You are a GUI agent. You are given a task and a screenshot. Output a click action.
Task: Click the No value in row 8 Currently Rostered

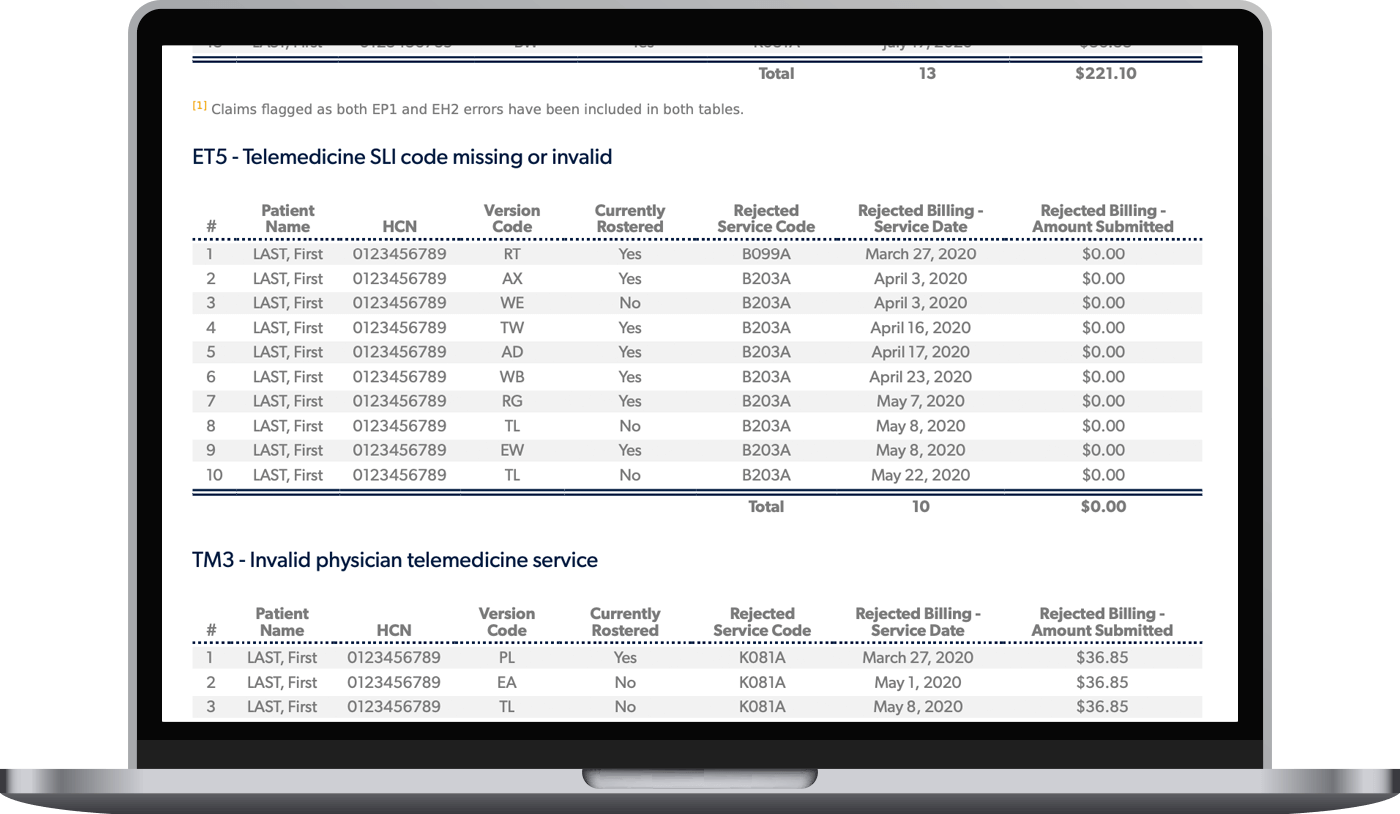(629, 426)
